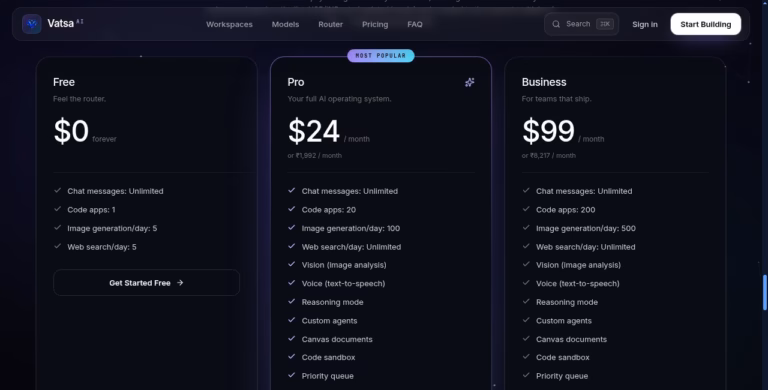Image resolution: width=768 pixels, height=390 pixels.
Task: Click Business plan Code sandbox checkmark
Action: pos(526,357)
